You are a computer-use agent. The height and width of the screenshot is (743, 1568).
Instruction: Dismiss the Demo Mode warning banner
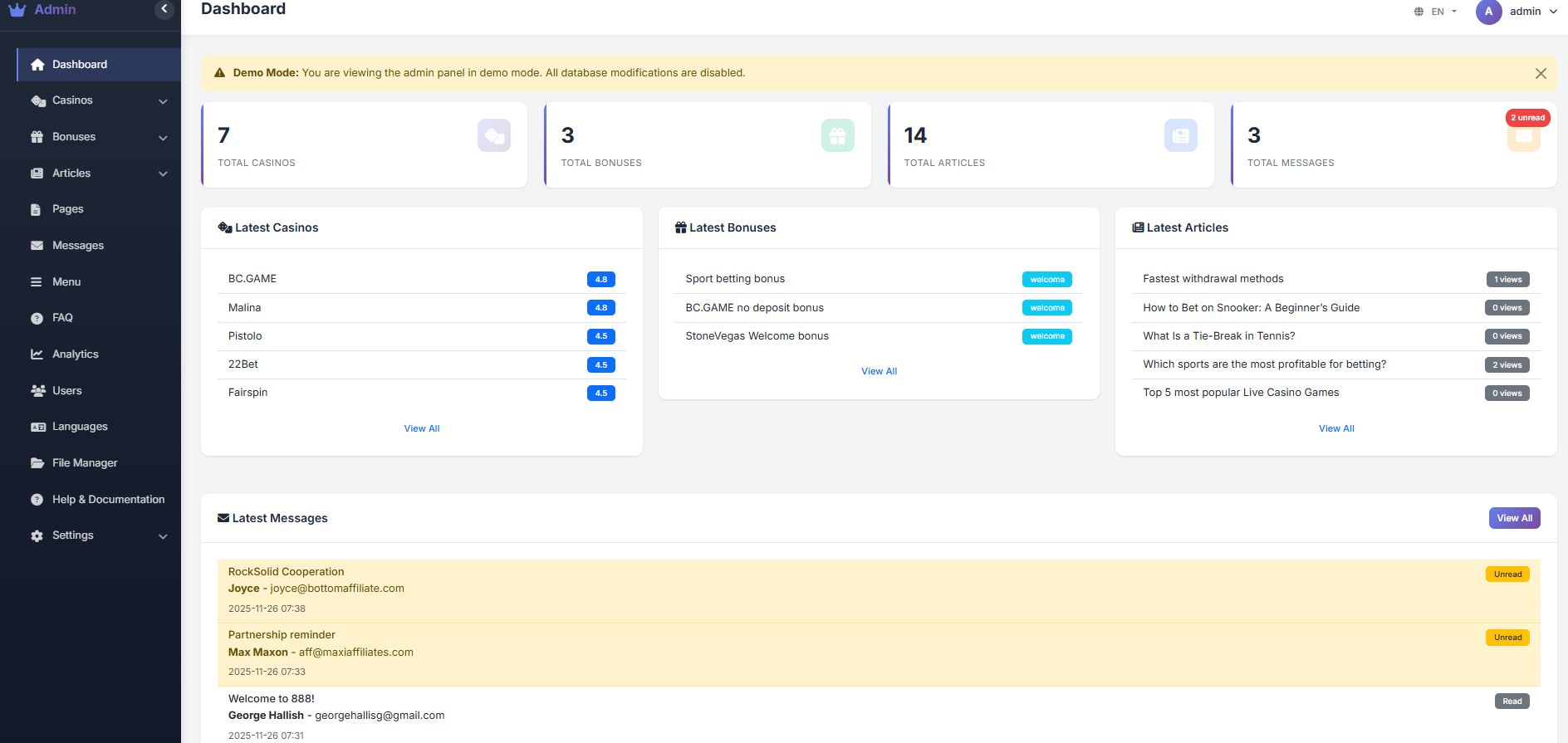1540,73
